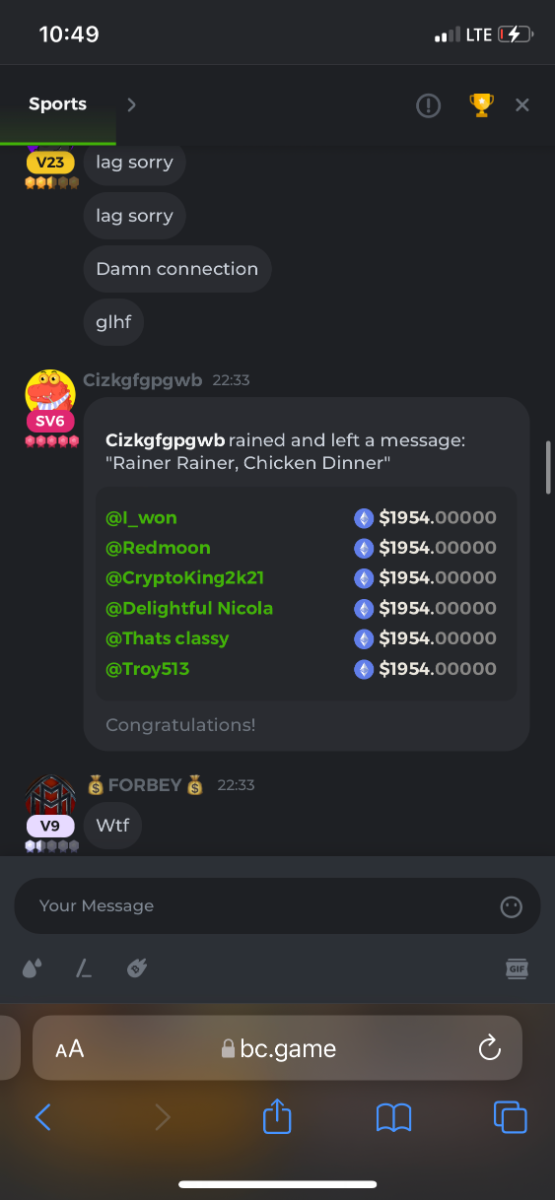View Cizkgfgpgwb's dinosaur avatar

point(50,390)
